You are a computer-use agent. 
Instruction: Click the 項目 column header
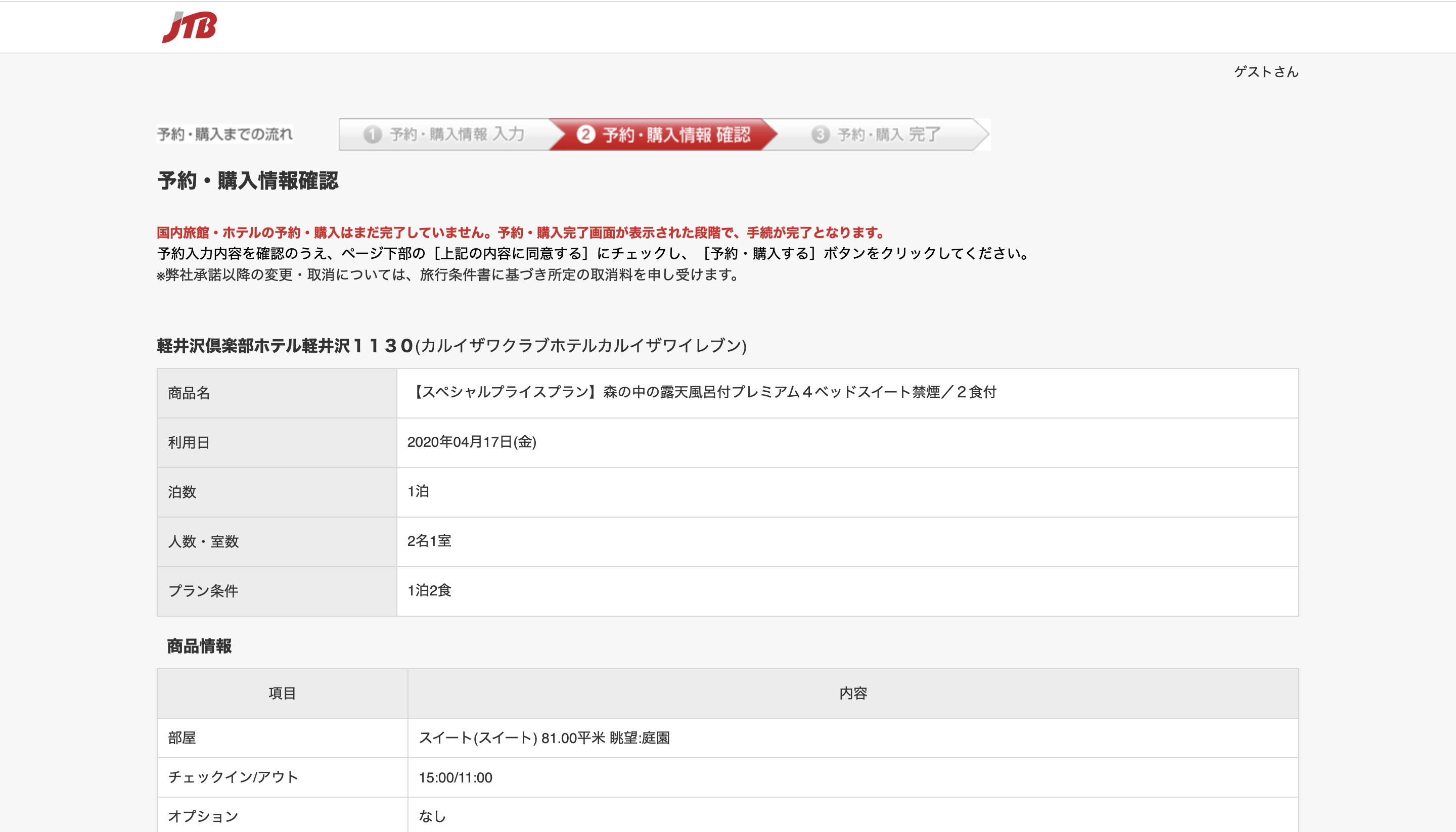(x=282, y=694)
